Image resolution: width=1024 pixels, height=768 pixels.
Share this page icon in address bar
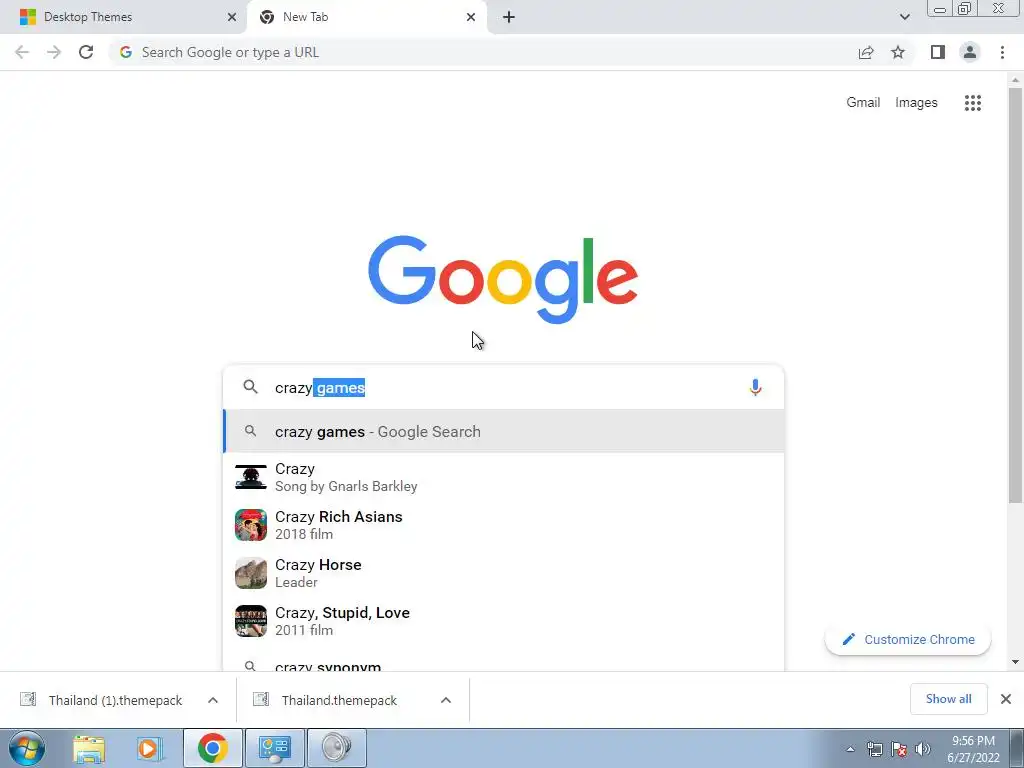866,52
